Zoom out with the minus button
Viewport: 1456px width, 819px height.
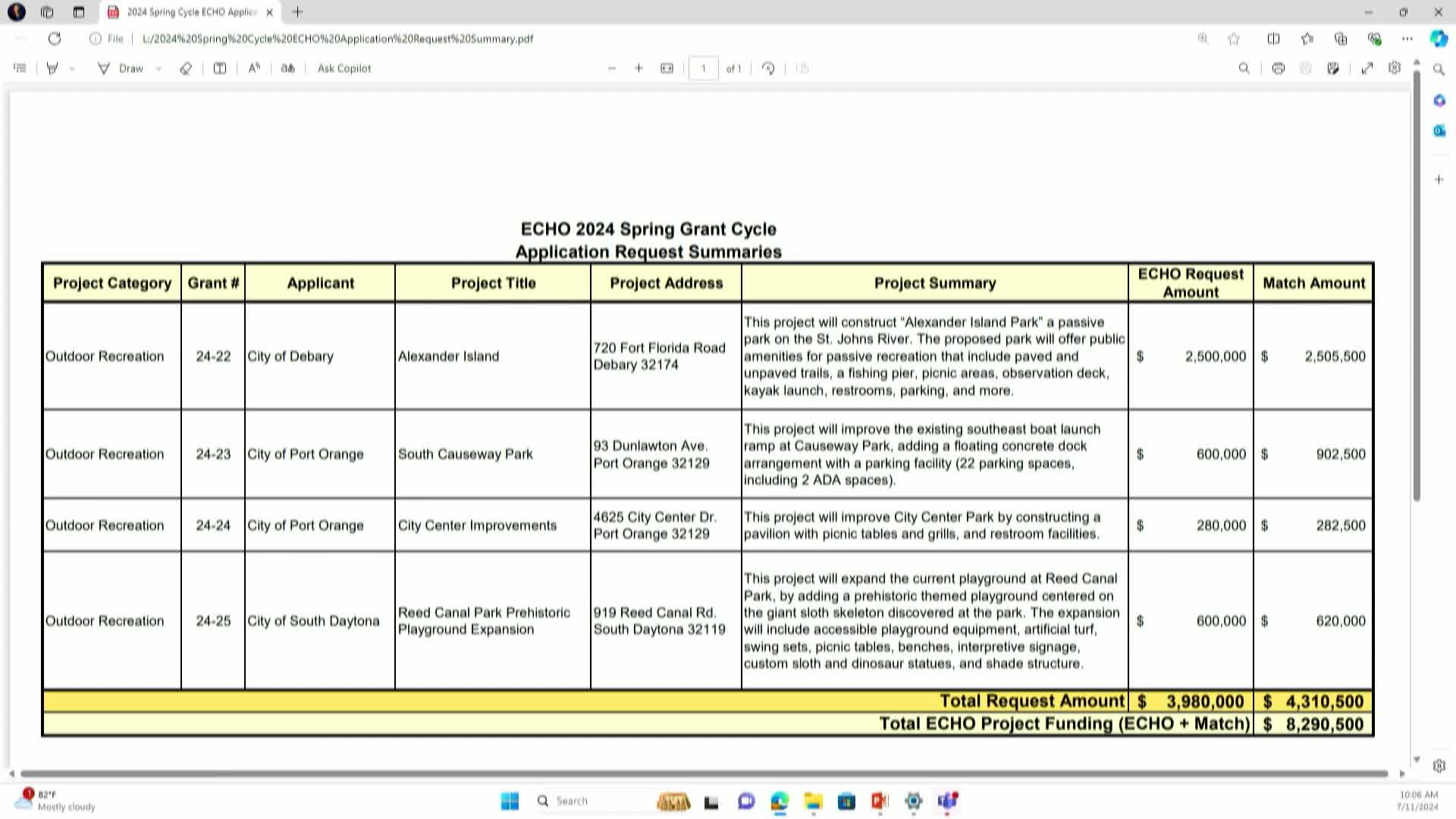(612, 68)
